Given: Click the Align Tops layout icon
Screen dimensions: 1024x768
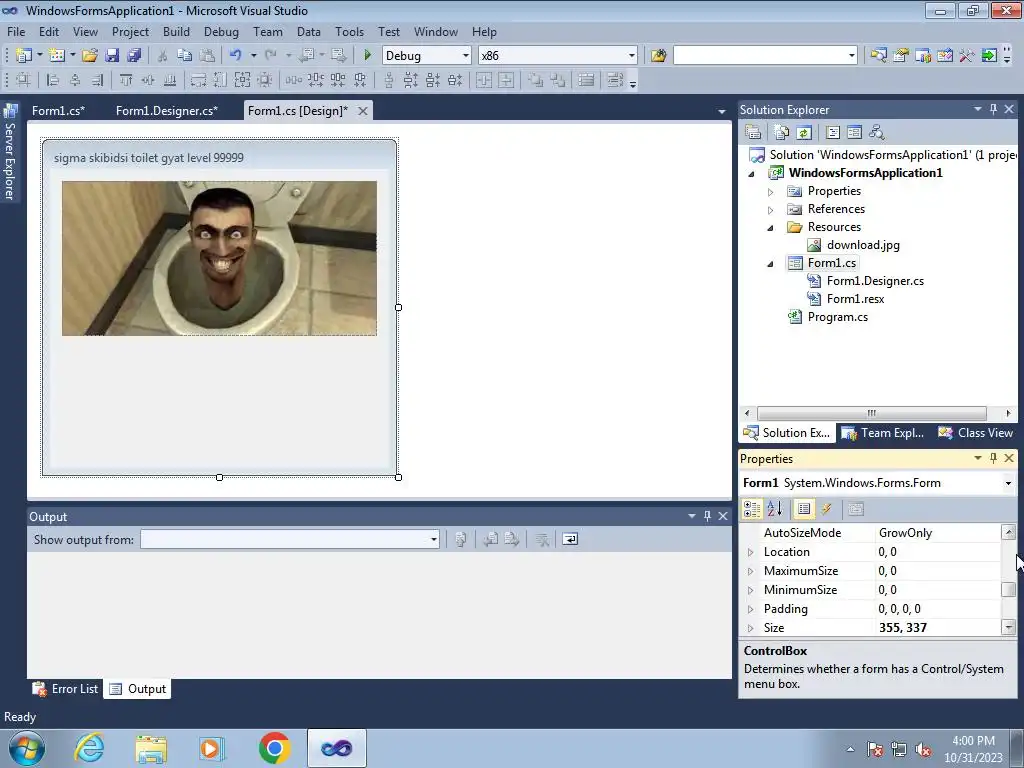Looking at the screenshot, I should point(125,80).
